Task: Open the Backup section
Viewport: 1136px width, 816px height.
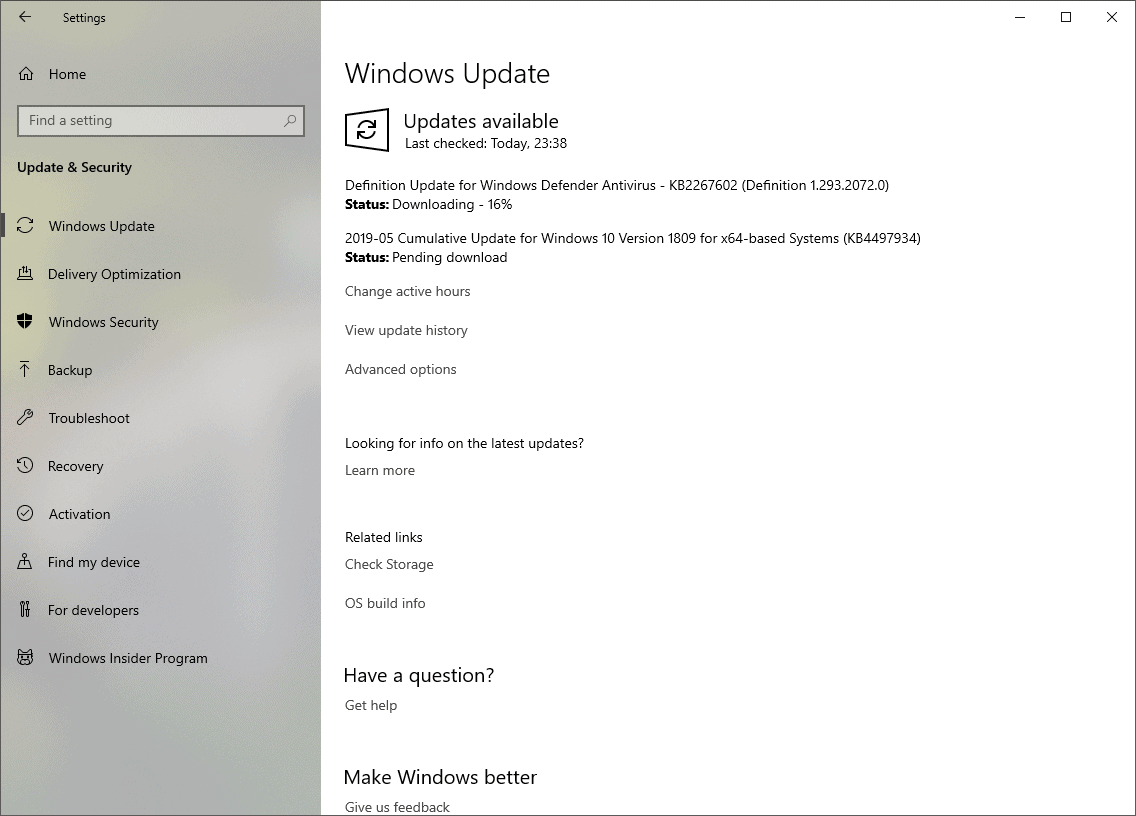Action: click(160, 370)
